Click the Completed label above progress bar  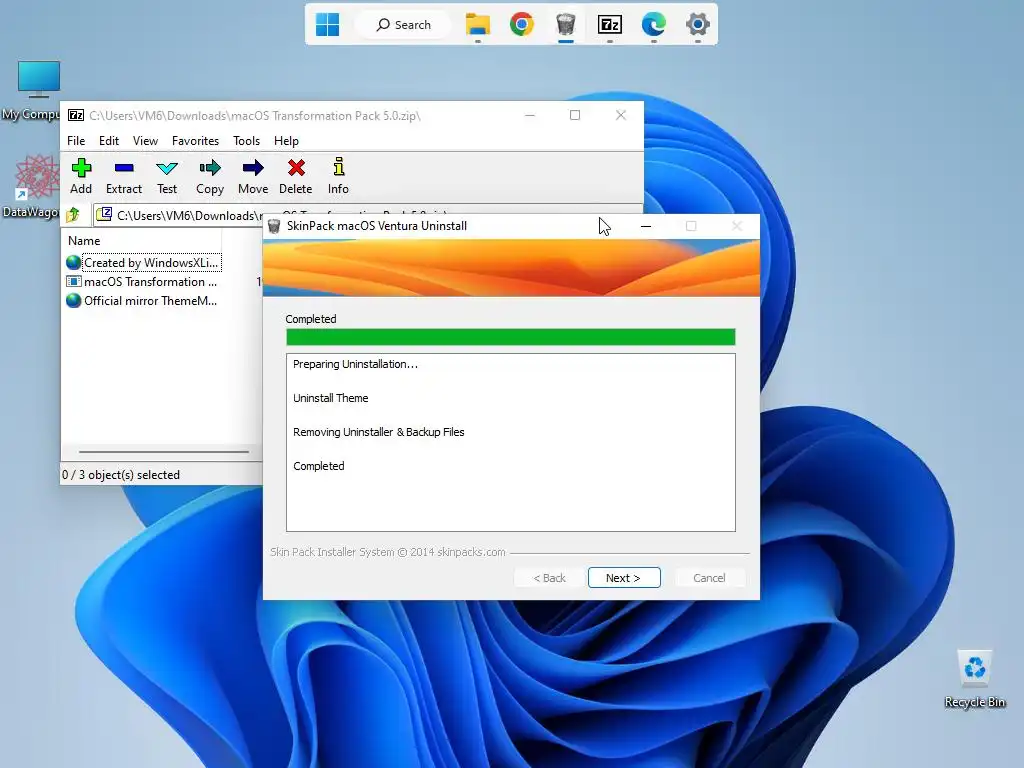(x=311, y=319)
